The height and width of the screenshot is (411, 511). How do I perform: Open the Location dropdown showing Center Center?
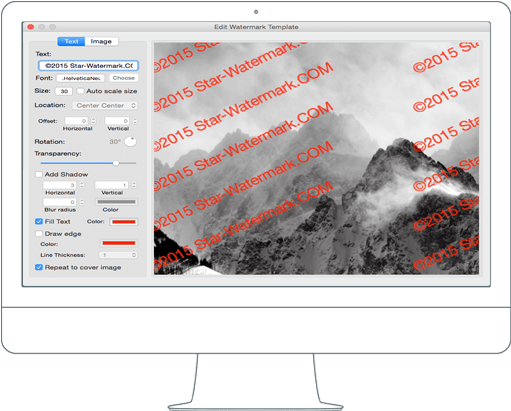point(105,105)
